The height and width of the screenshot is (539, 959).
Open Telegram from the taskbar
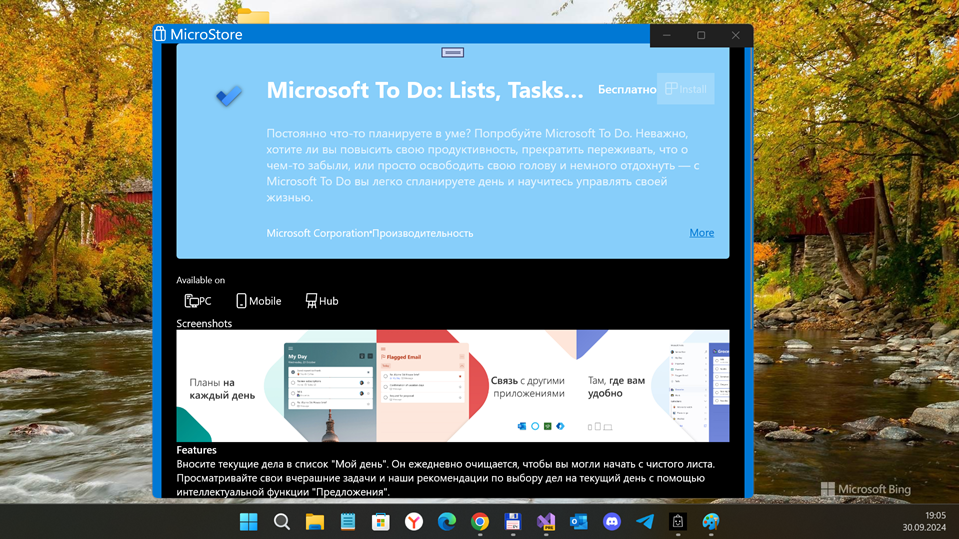pos(645,522)
